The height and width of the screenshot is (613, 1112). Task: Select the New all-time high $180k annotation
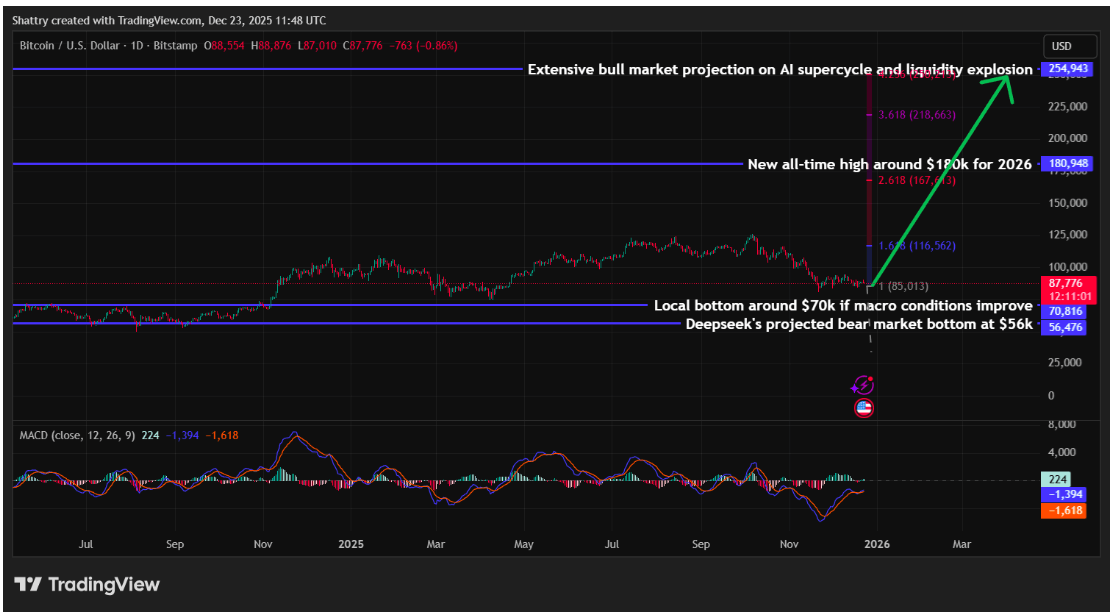[x=889, y=164]
